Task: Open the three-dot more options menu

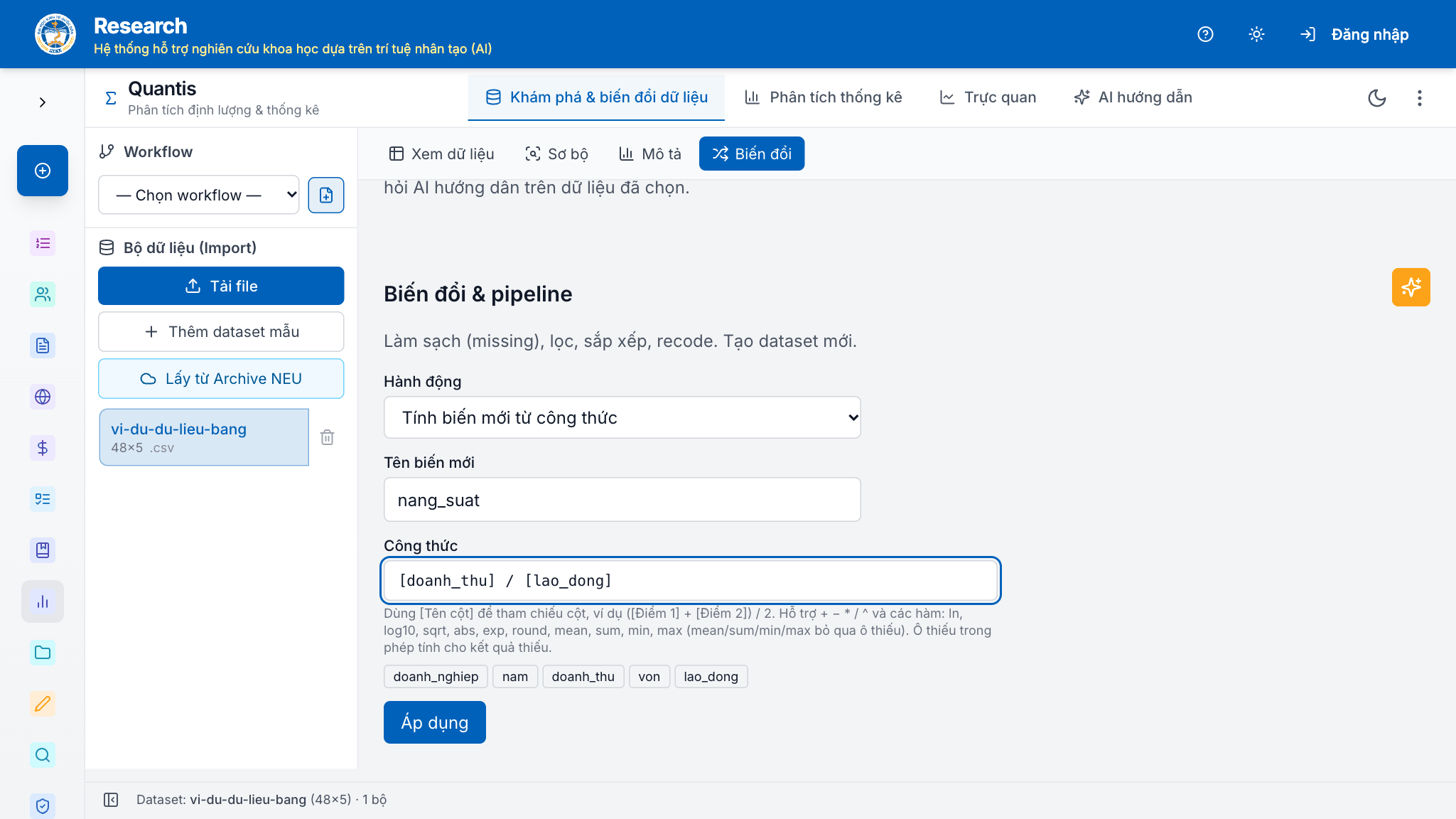Action: [1420, 98]
